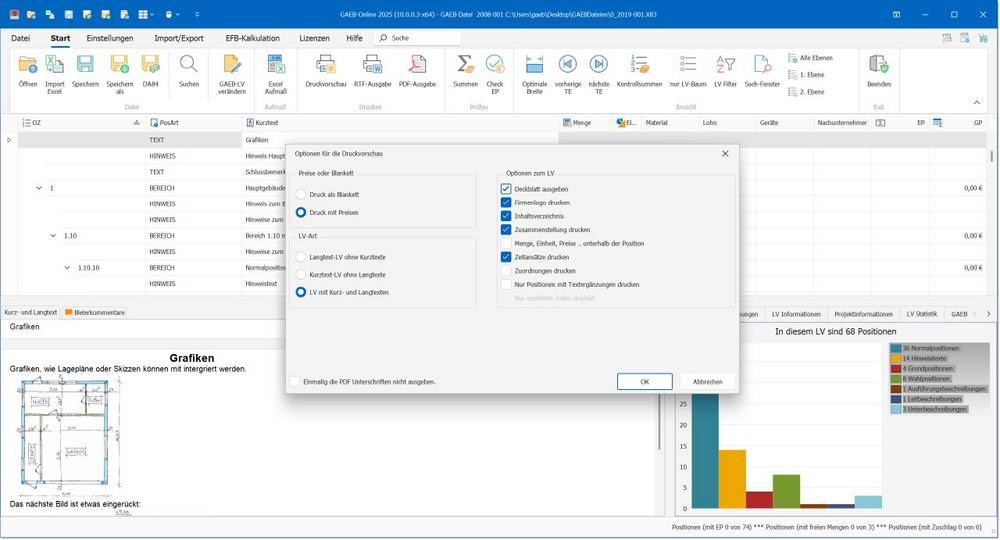Enable Zuordnungen drucken checkbox

(x=506, y=270)
